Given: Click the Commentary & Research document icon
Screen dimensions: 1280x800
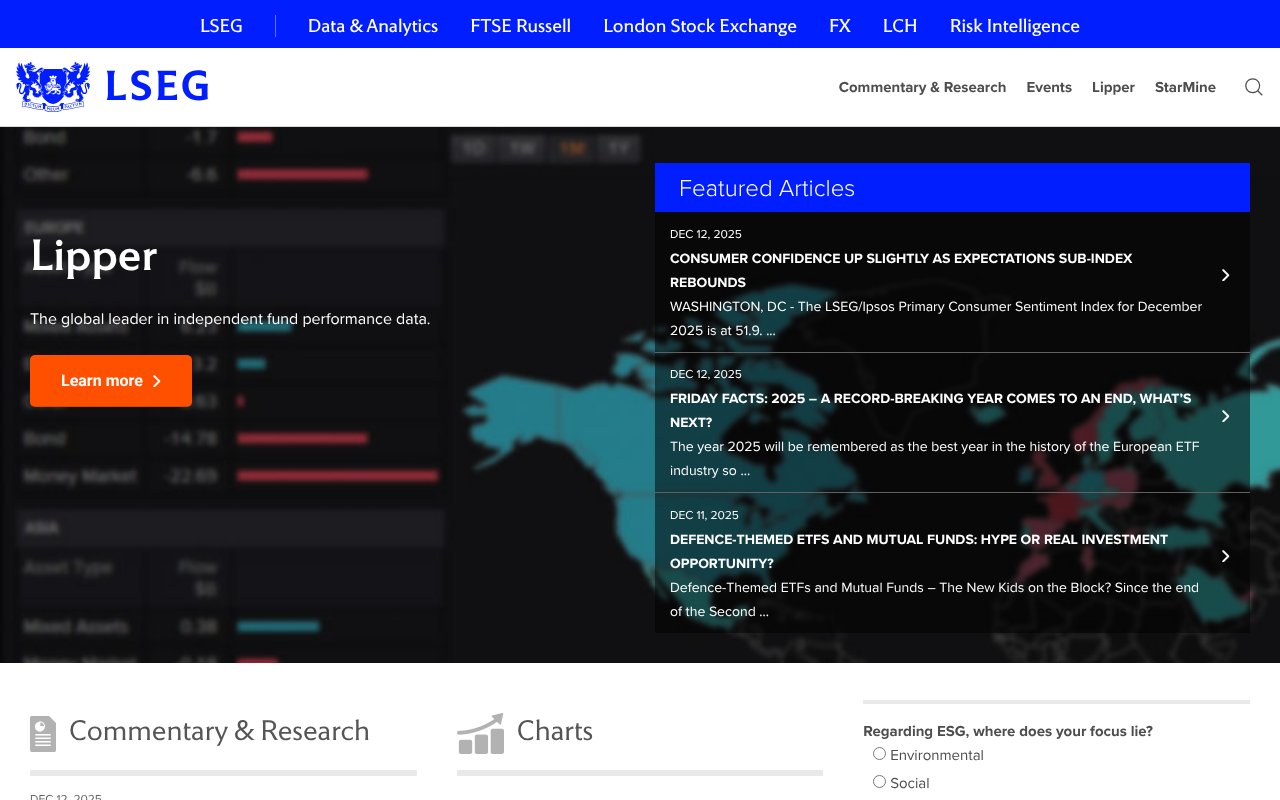Looking at the screenshot, I should click(42, 733).
